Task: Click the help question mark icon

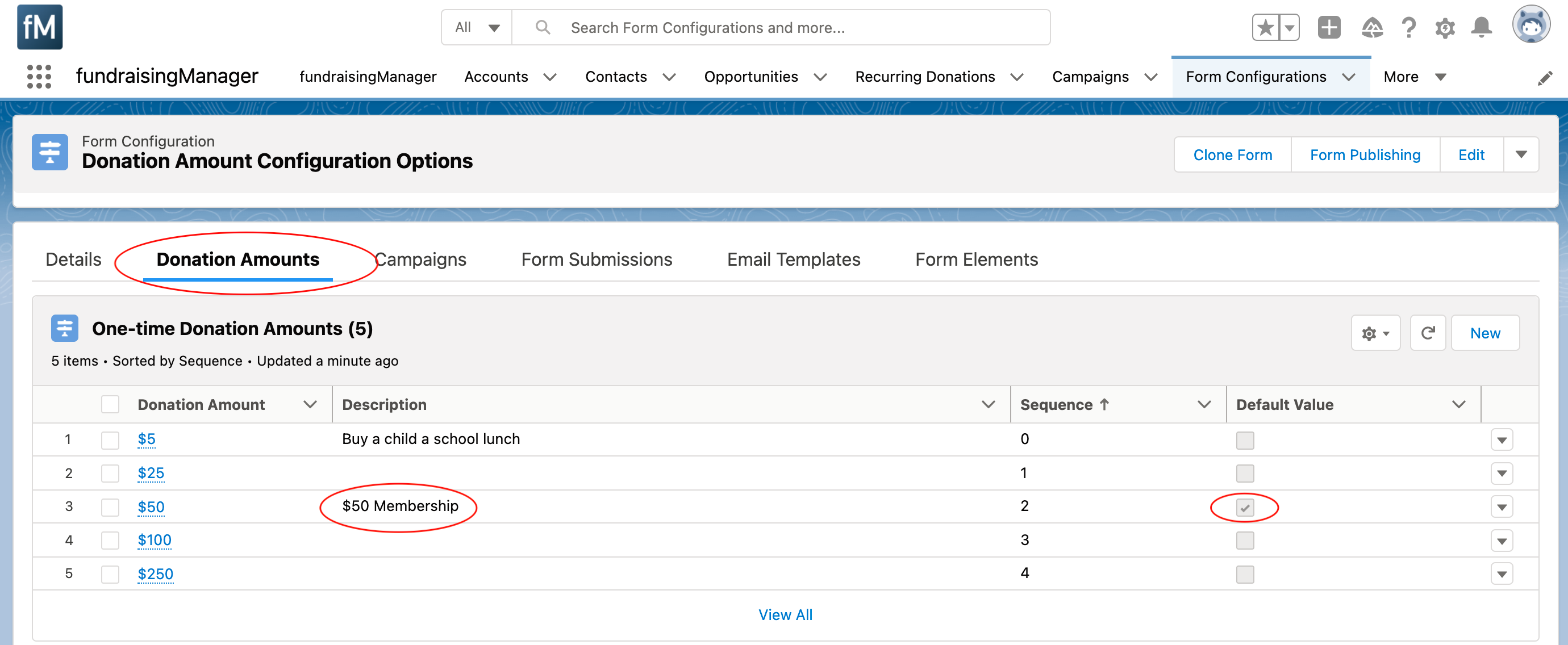Action: click(1408, 27)
